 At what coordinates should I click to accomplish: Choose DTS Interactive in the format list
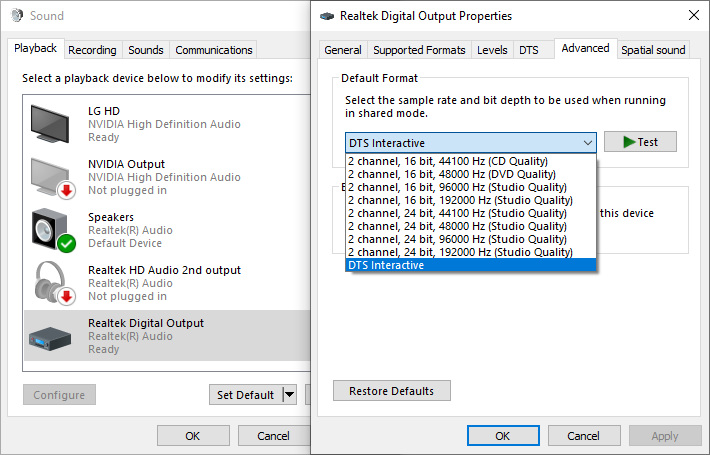pyautogui.click(x=470, y=265)
